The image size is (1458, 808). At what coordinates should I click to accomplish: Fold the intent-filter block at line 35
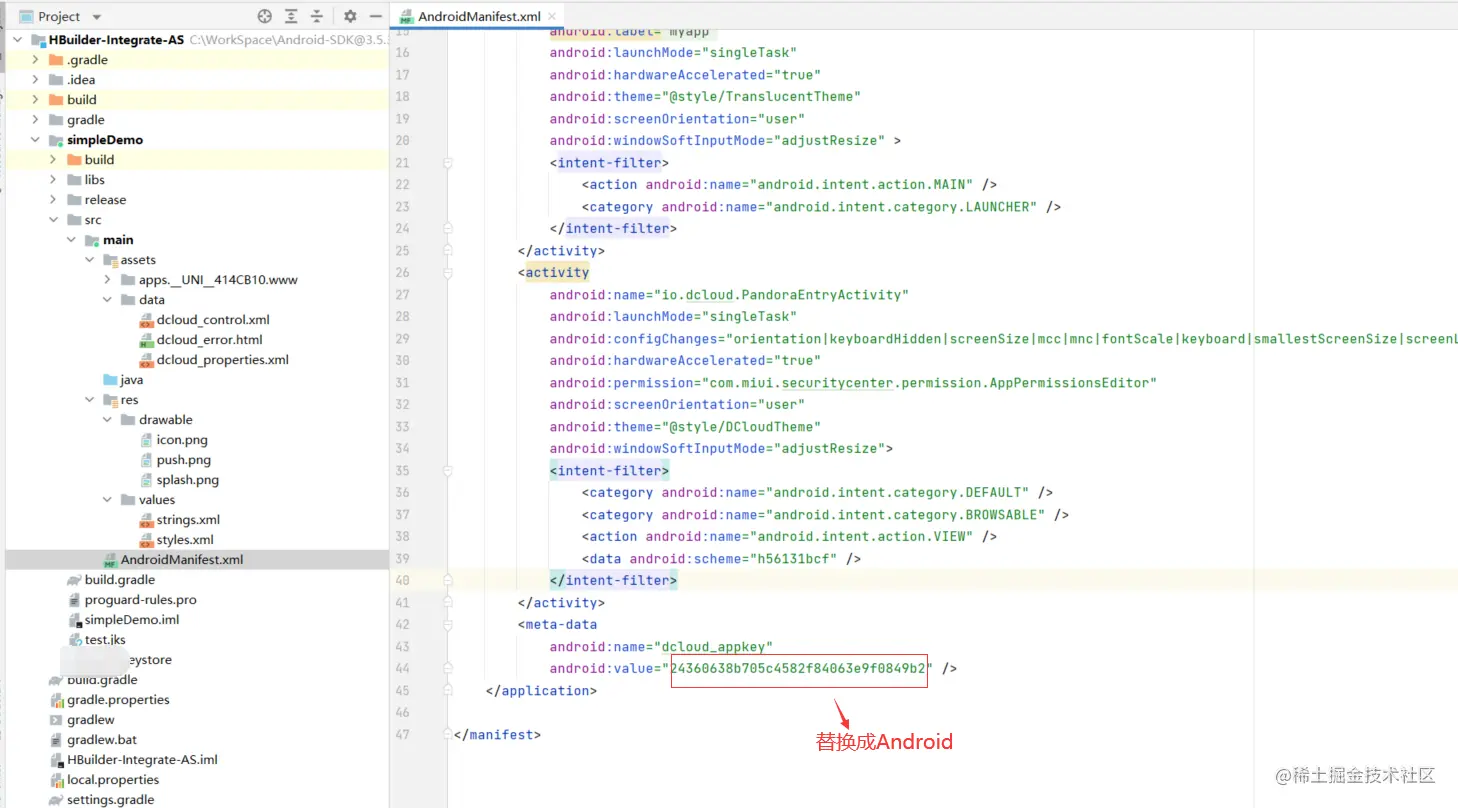pyautogui.click(x=448, y=470)
